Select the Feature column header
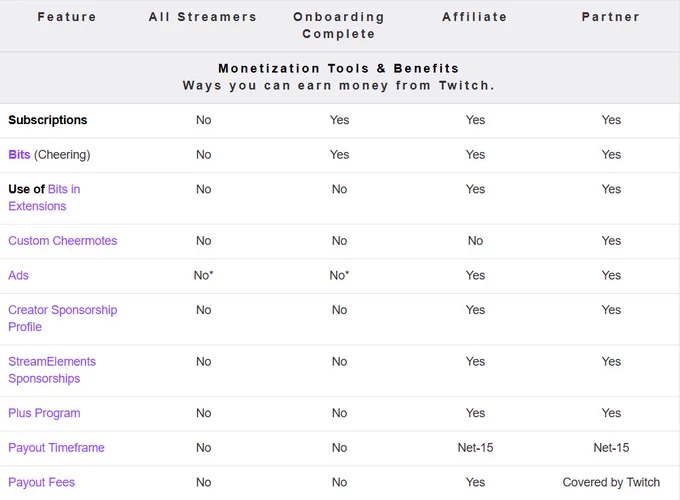The width and height of the screenshot is (680, 500). (67, 17)
